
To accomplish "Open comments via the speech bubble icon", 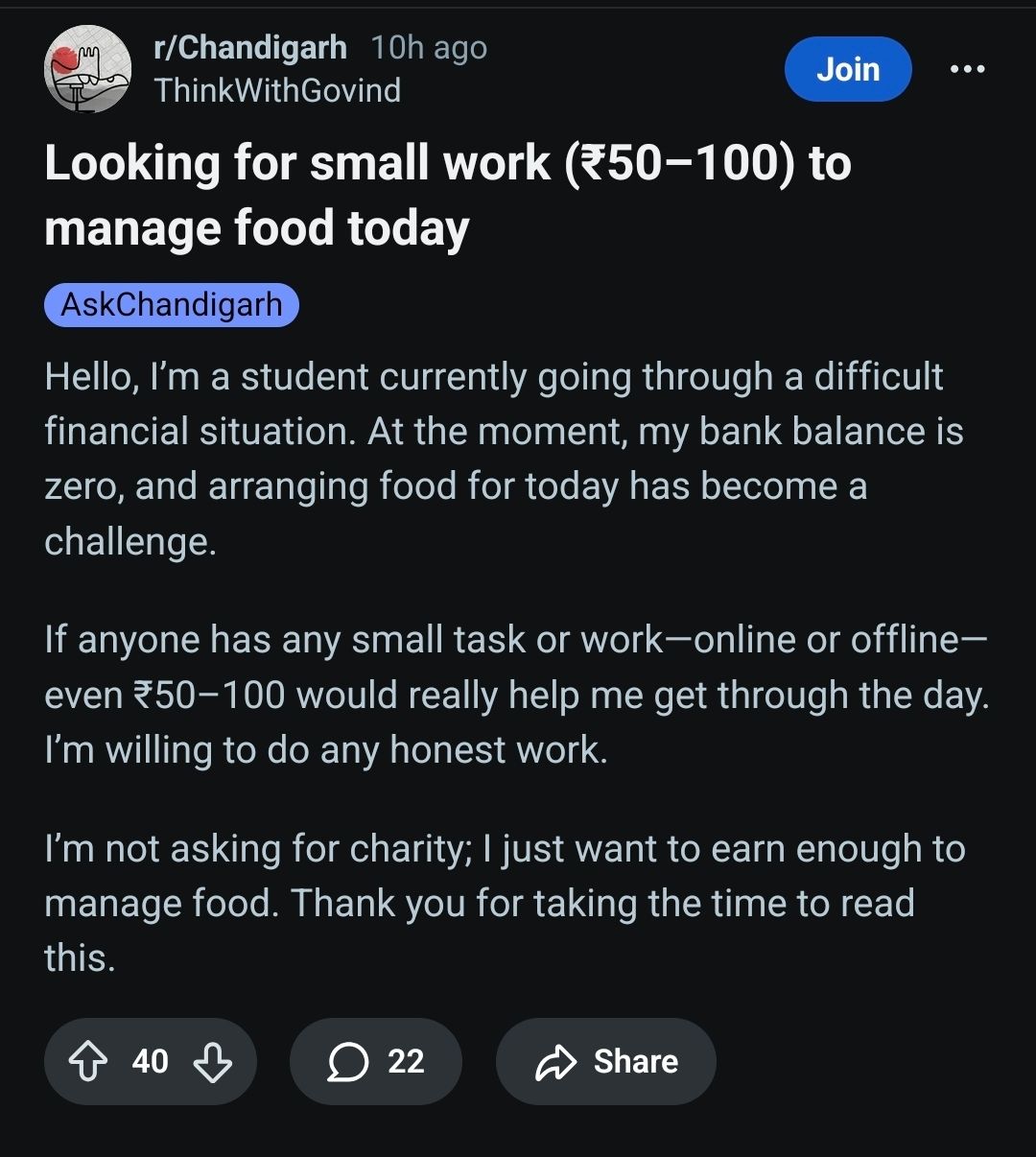I will (347, 1061).
